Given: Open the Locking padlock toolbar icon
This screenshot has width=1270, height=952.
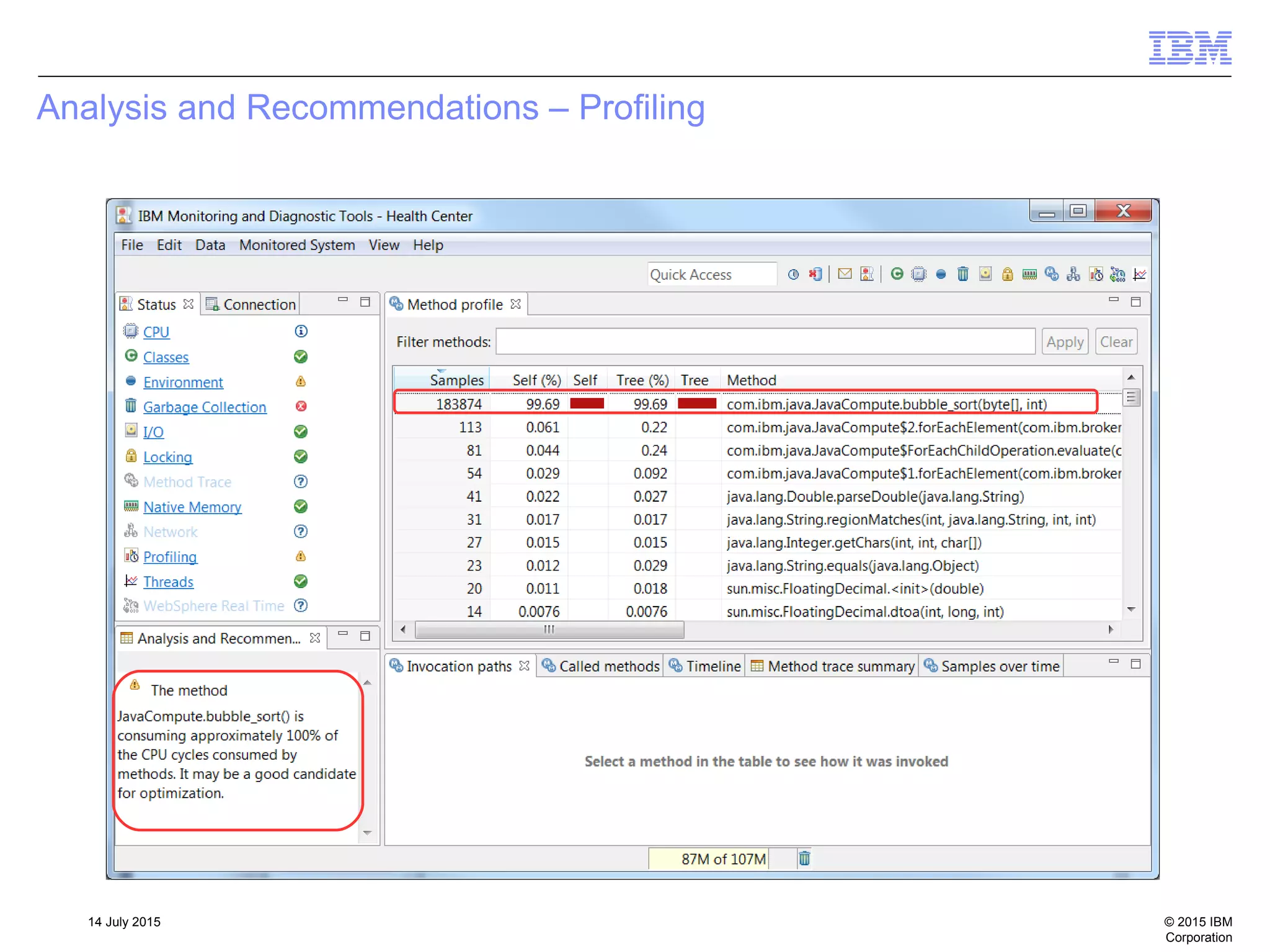Looking at the screenshot, I should coord(1008,274).
